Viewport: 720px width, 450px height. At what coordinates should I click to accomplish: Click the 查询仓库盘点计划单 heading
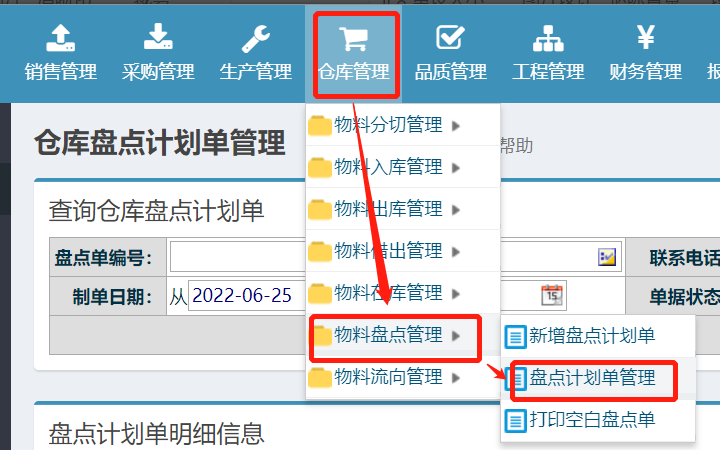click(157, 211)
